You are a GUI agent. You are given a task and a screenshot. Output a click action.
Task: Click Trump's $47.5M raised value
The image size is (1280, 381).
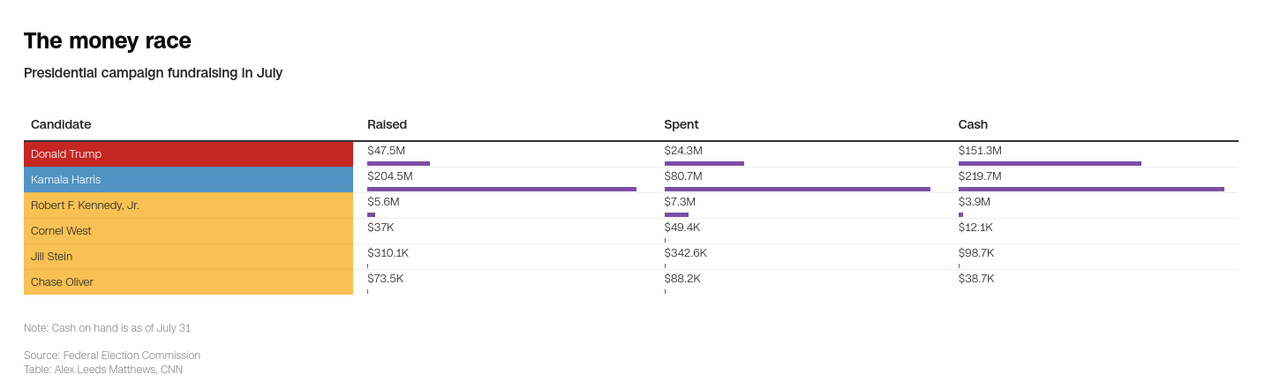[386, 150]
